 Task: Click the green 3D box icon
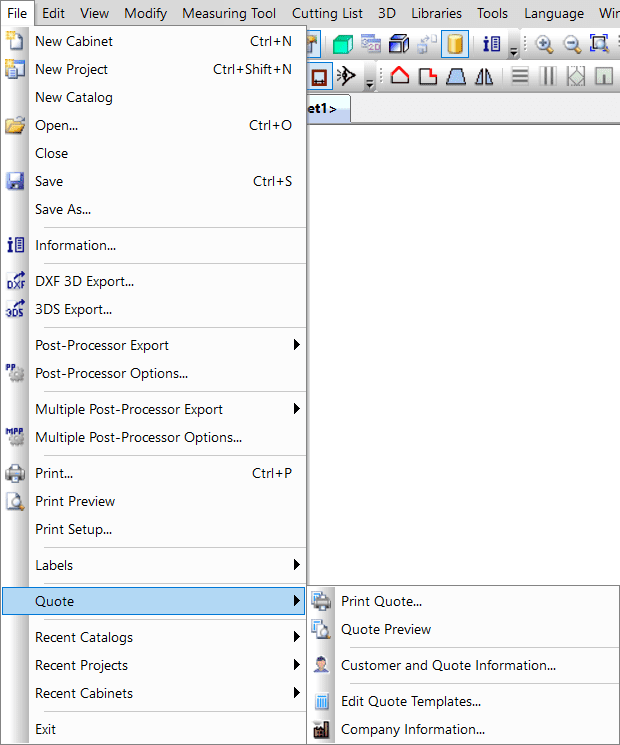click(x=342, y=44)
